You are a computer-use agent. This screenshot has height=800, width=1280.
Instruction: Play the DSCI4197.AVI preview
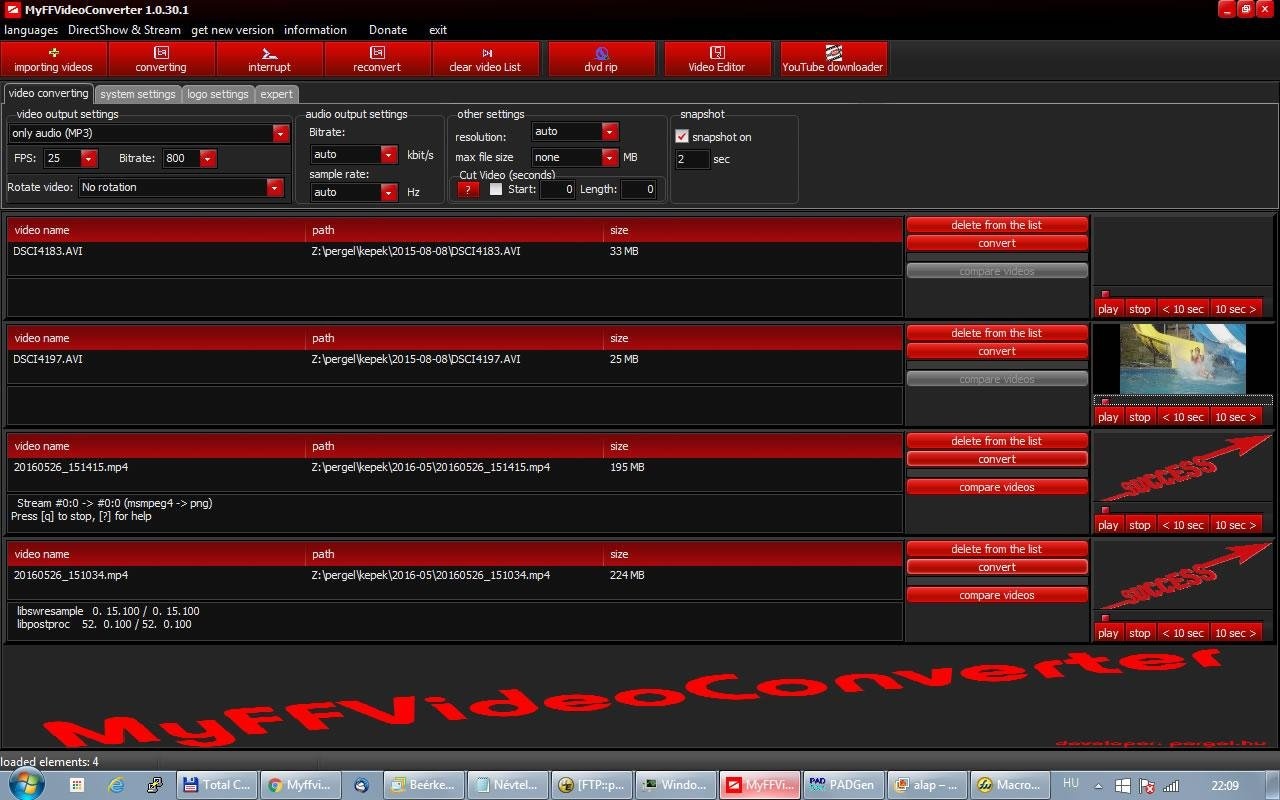click(1108, 417)
